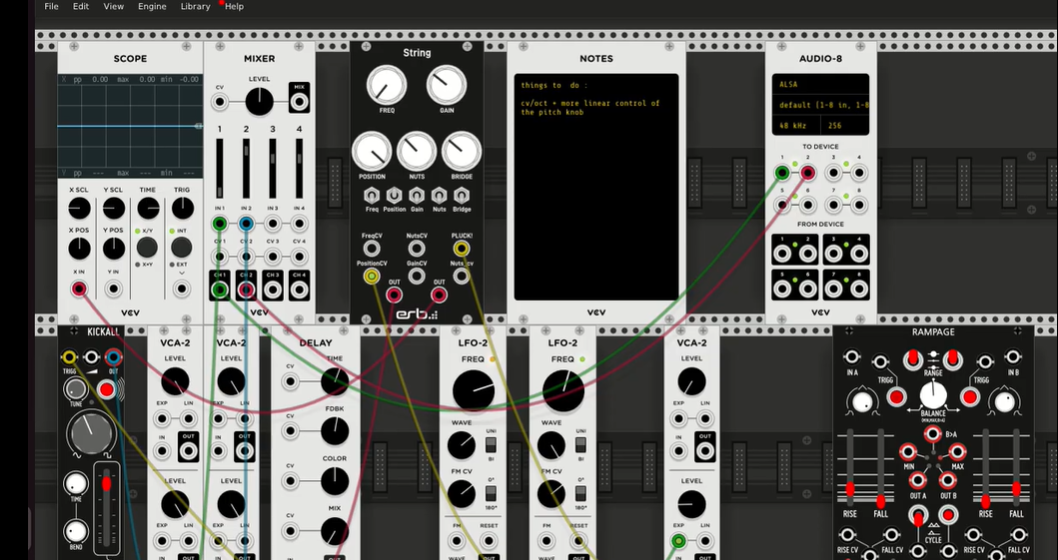Open the Library menu
The height and width of the screenshot is (560, 1058).
pyautogui.click(x=195, y=6)
